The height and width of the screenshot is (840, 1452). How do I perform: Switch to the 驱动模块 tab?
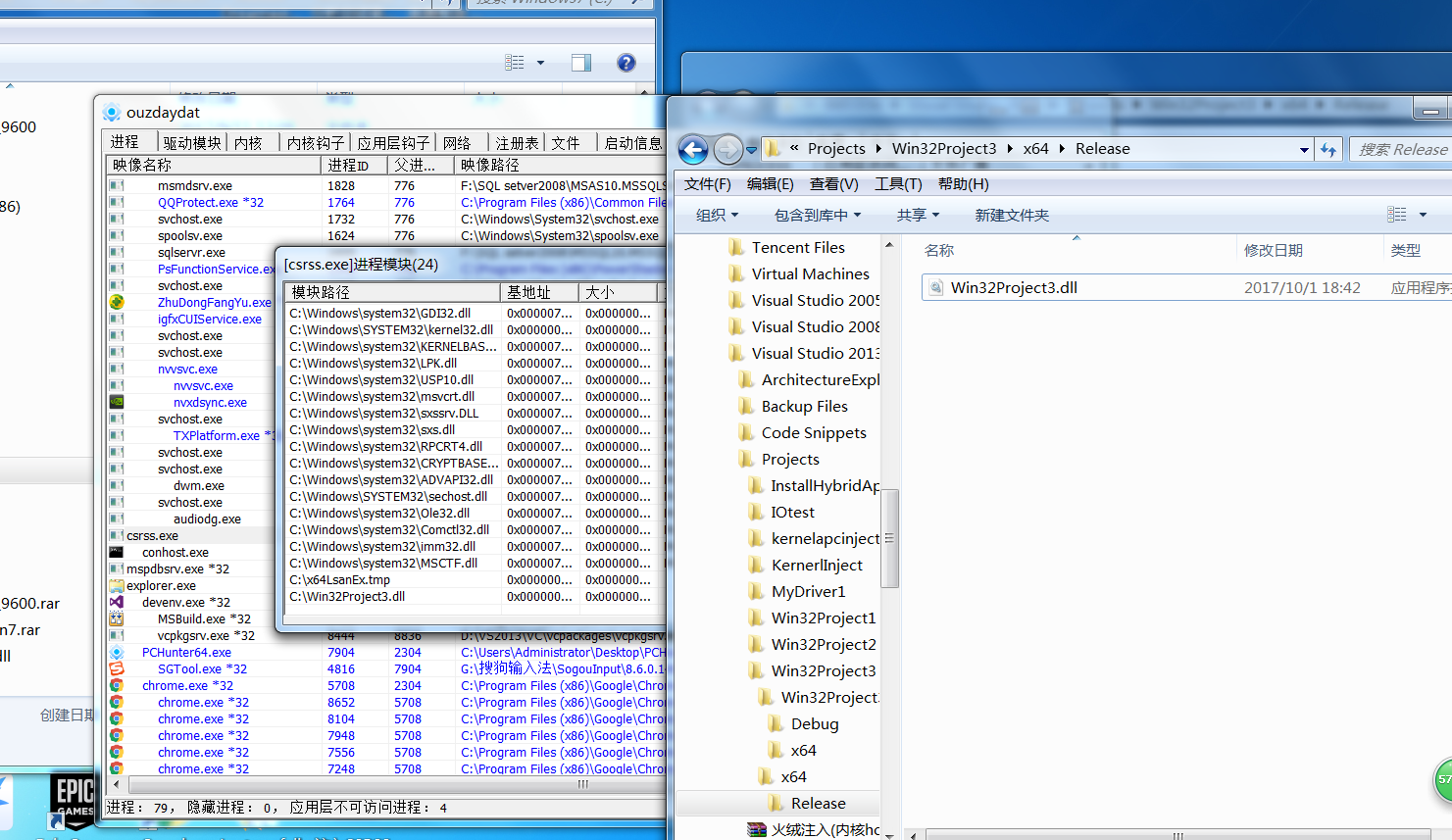point(192,143)
